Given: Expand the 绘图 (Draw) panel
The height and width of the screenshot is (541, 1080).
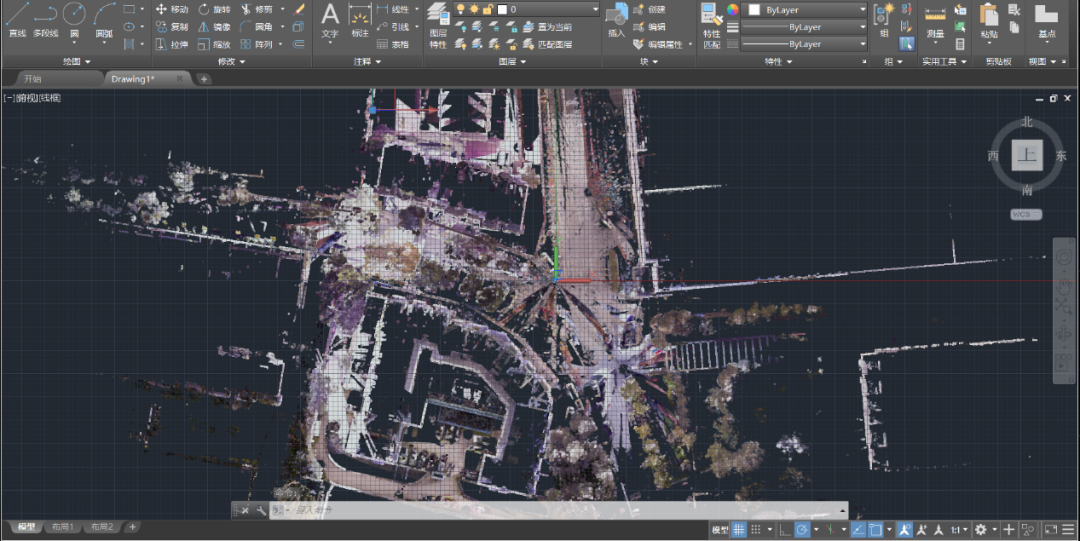Looking at the screenshot, I should [76, 61].
